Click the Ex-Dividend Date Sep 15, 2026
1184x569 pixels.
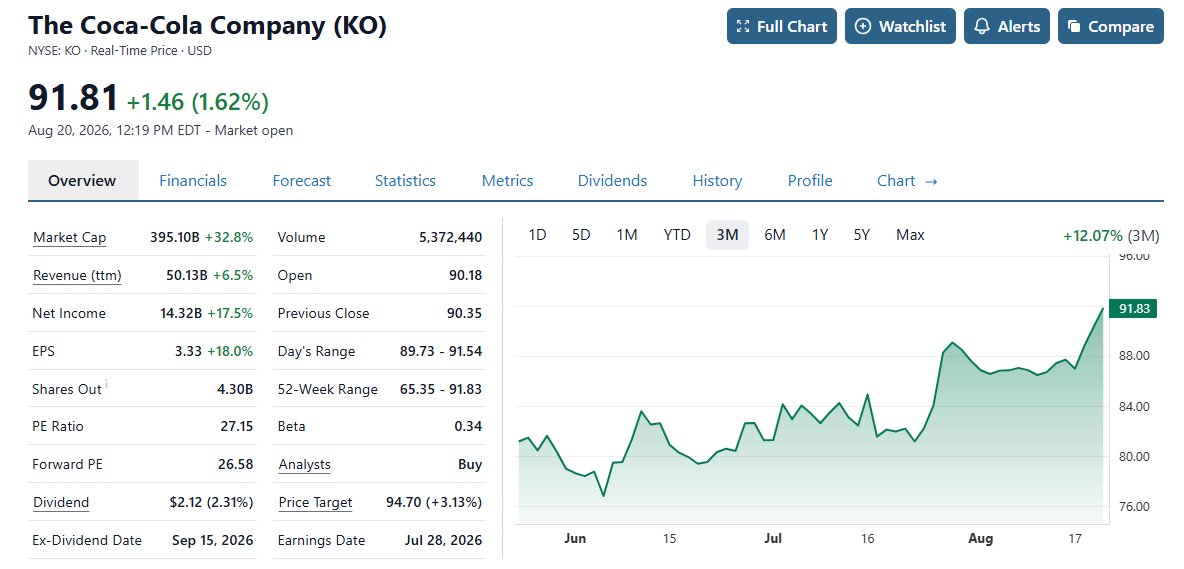[211, 540]
